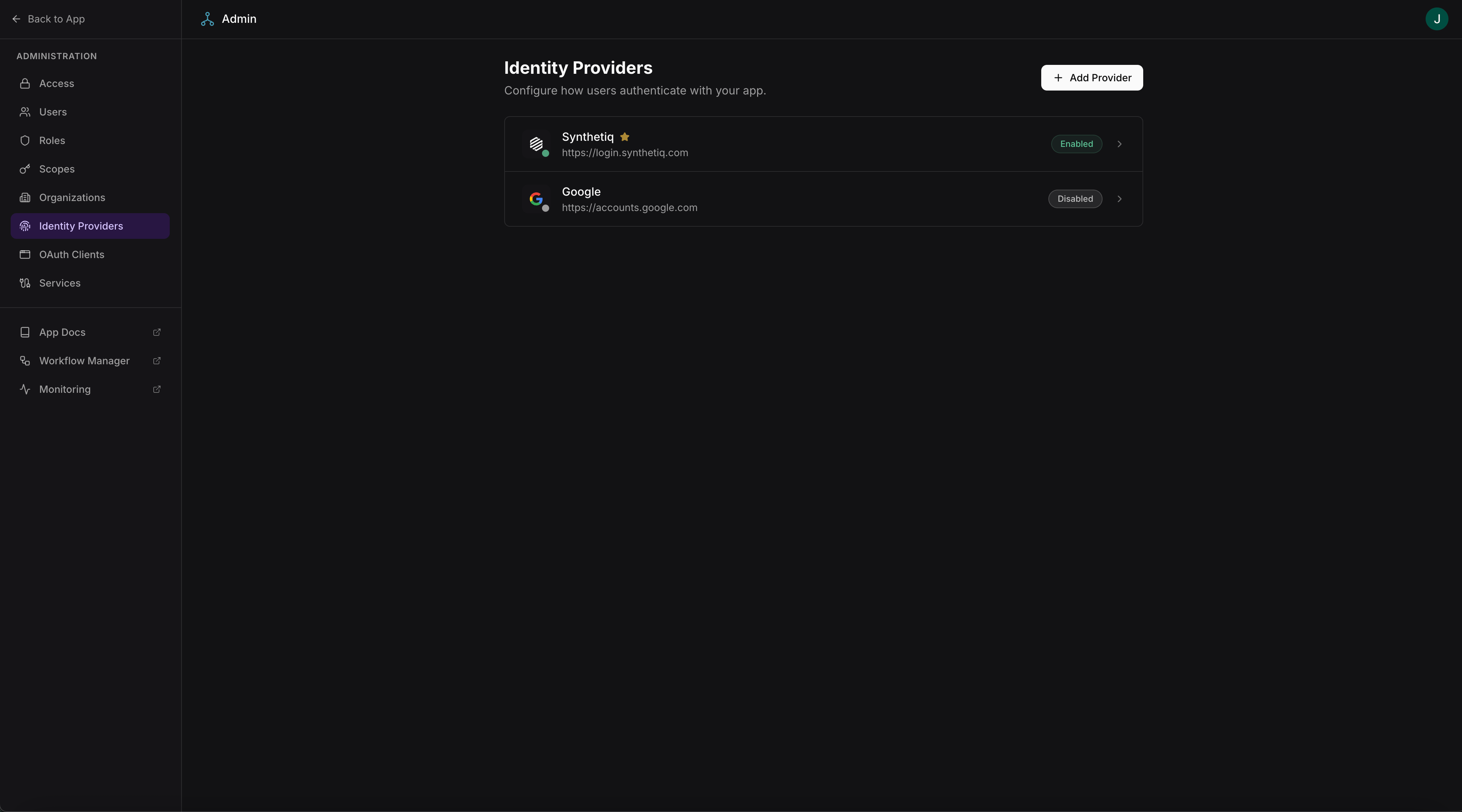The image size is (1462, 812).
Task: Click the Monitoring activity pulse icon
Action: 25,389
